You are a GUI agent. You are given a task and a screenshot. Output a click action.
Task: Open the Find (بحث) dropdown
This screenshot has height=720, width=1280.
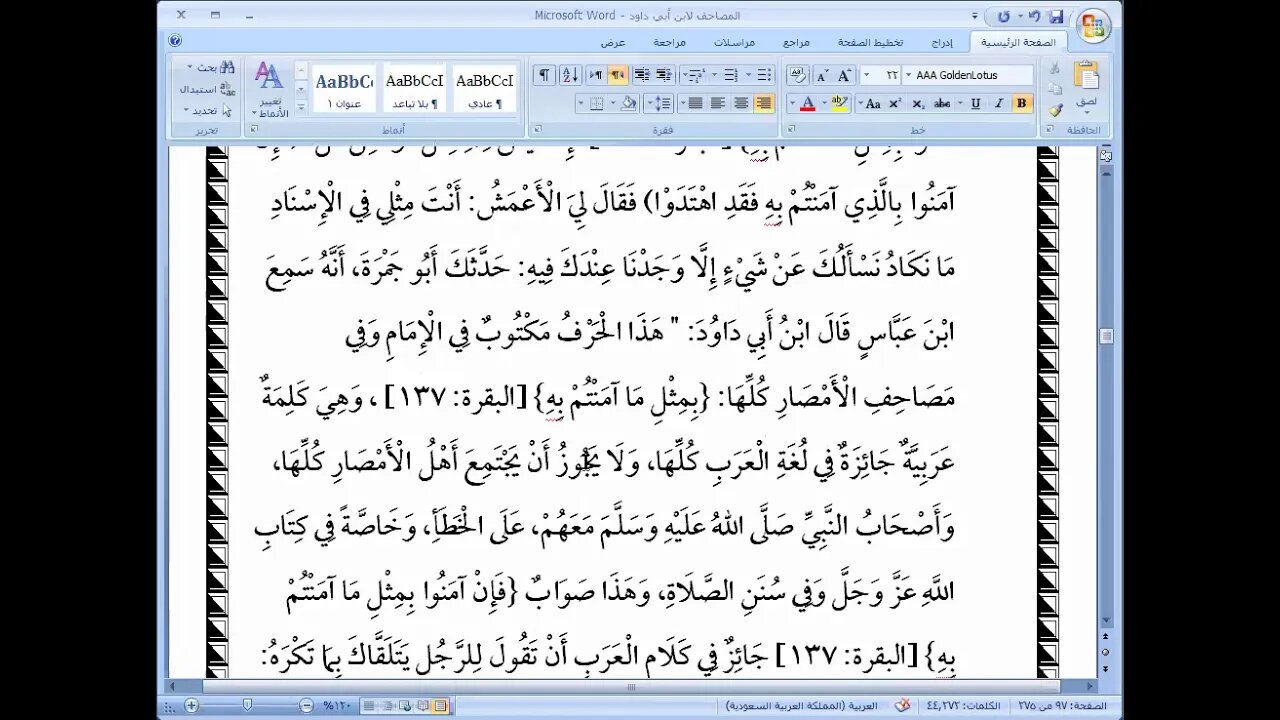(x=189, y=67)
